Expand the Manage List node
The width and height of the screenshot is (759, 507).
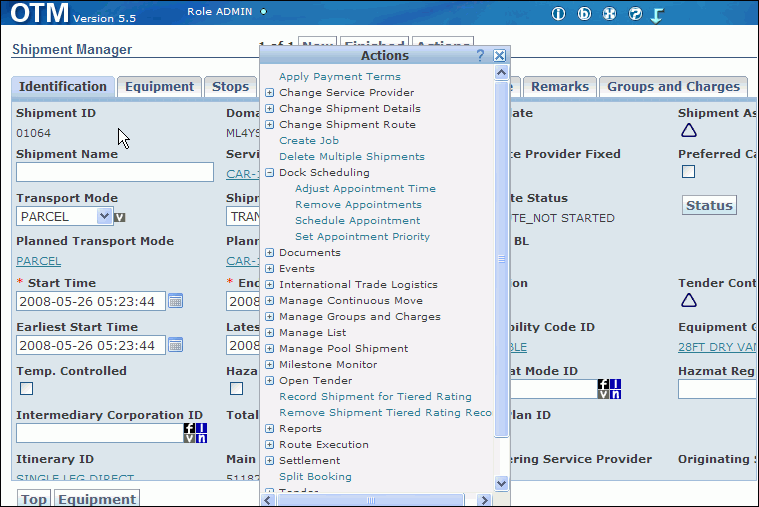click(x=270, y=333)
